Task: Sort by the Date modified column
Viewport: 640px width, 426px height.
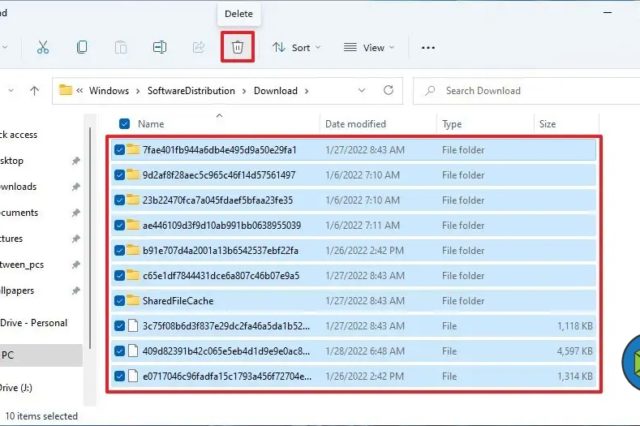Action: coord(355,124)
